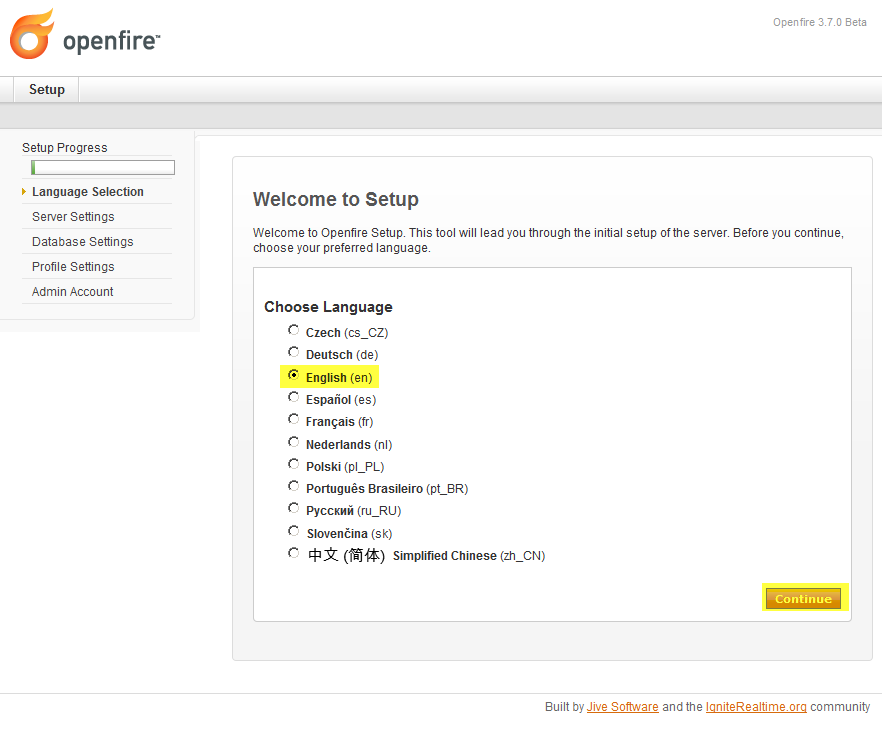This screenshot has height=743, width=882.
Task: Select the Czech (cs_CZ) radio button
Action: (x=293, y=330)
